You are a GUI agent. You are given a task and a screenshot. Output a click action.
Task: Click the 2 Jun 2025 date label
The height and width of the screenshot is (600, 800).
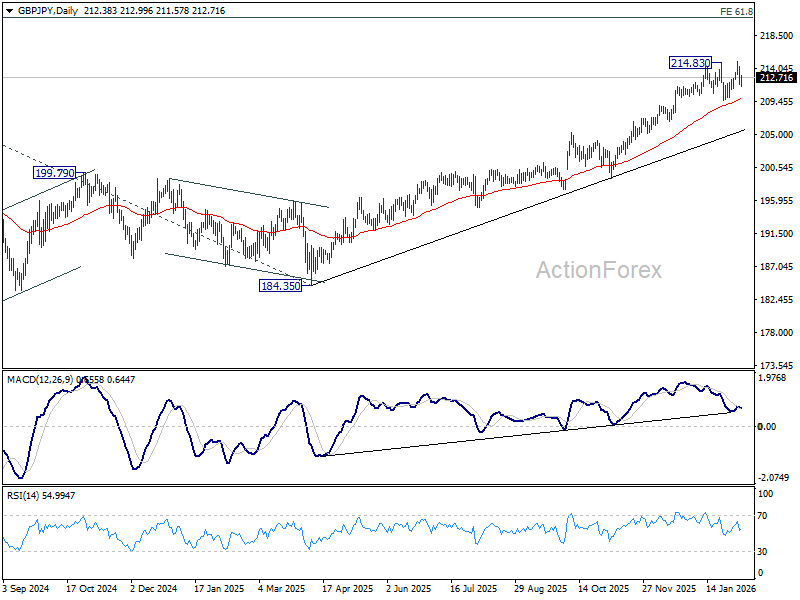pyautogui.click(x=409, y=588)
